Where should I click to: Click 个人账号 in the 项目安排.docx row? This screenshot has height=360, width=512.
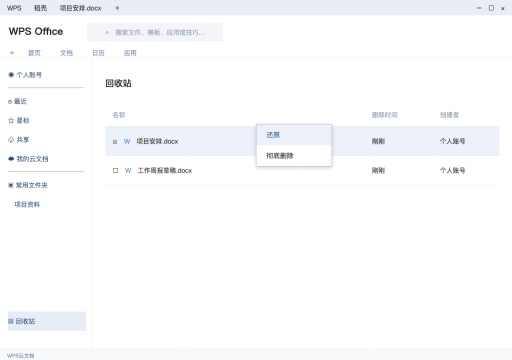452,141
